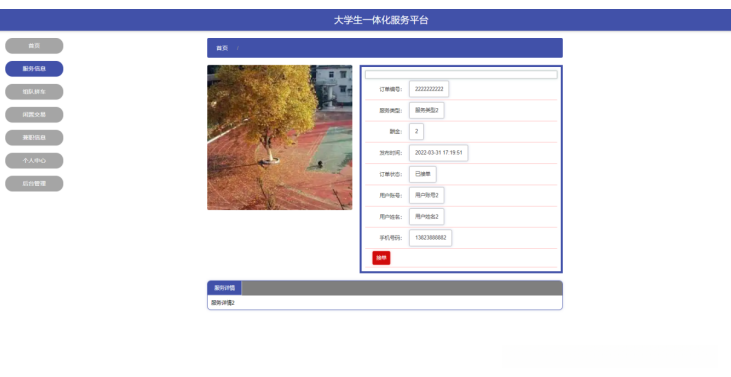Click the service type value 服务类型2

[427, 110]
